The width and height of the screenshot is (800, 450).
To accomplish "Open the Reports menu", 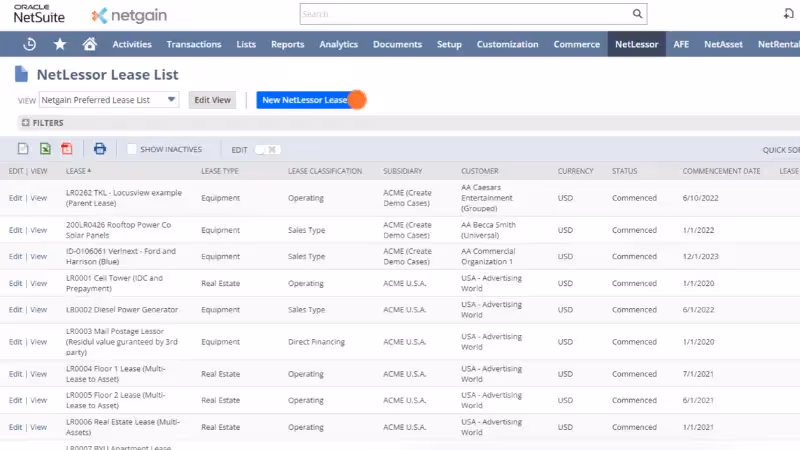I will [x=288, y=44].
